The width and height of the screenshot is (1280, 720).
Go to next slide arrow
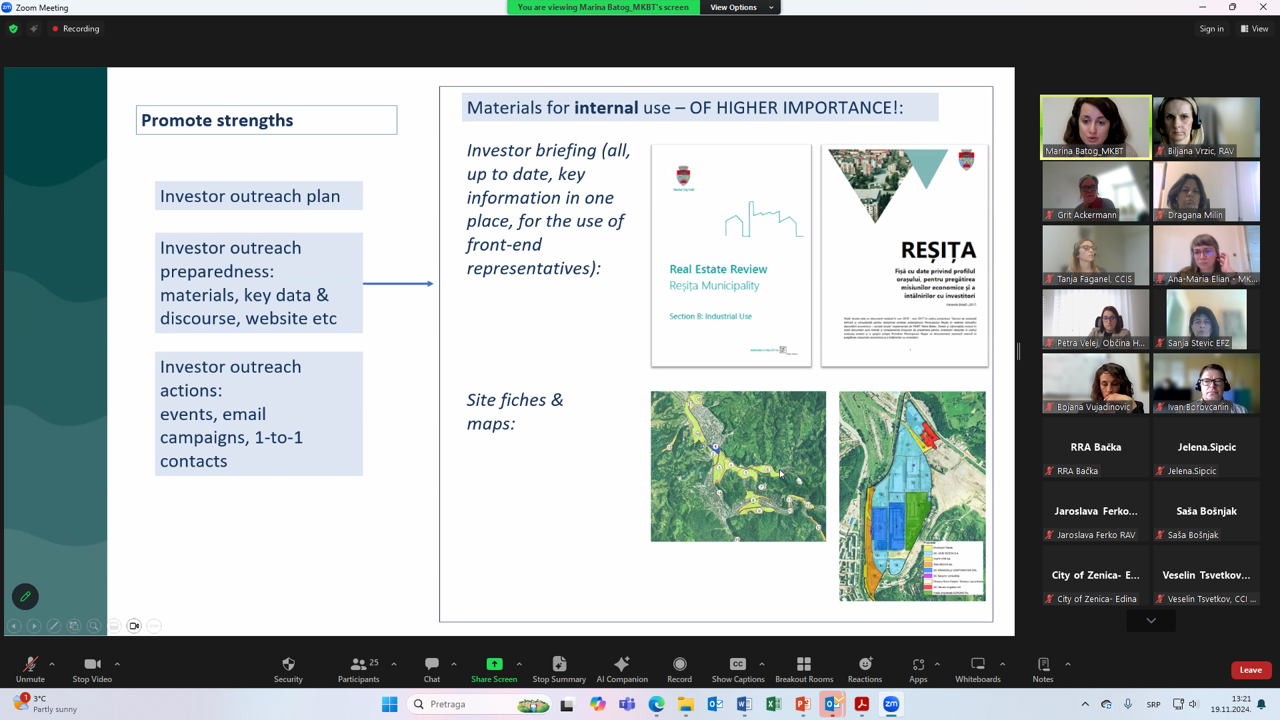point(34,626)
